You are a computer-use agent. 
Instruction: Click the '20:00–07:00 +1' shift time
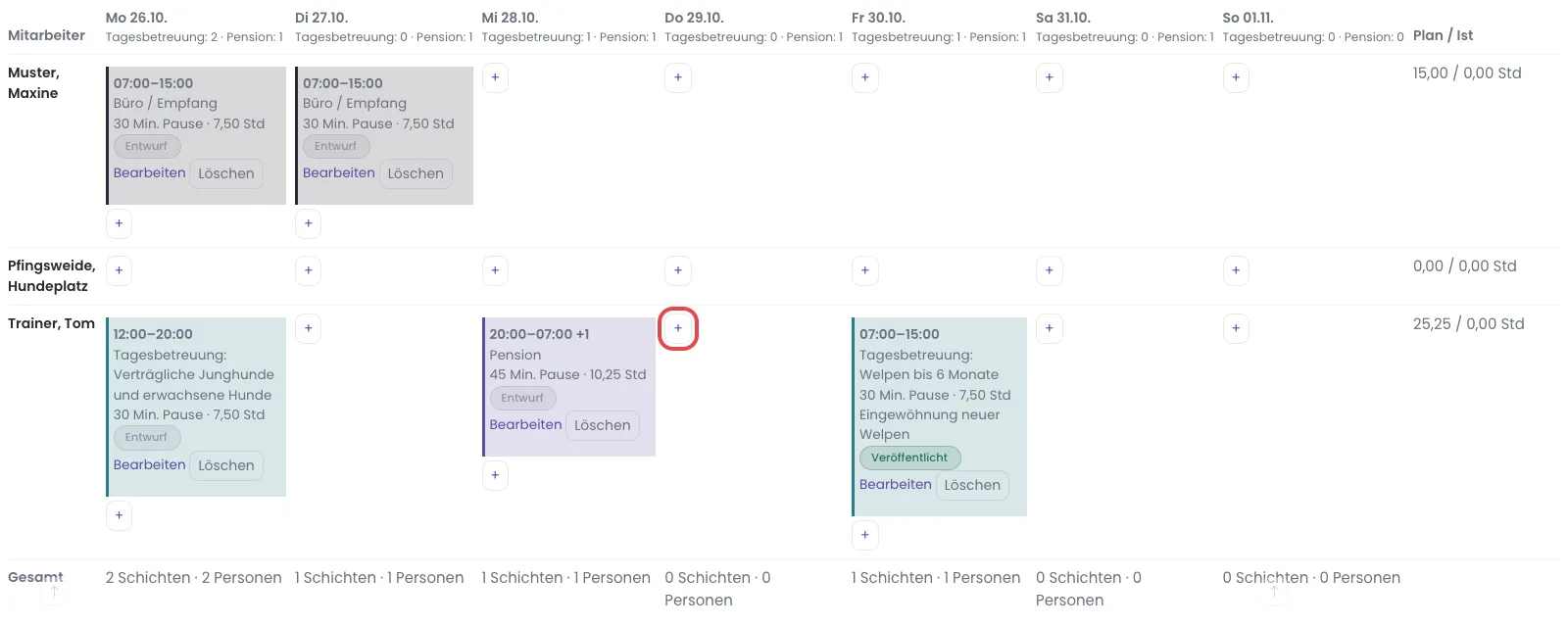click(539, 334)
